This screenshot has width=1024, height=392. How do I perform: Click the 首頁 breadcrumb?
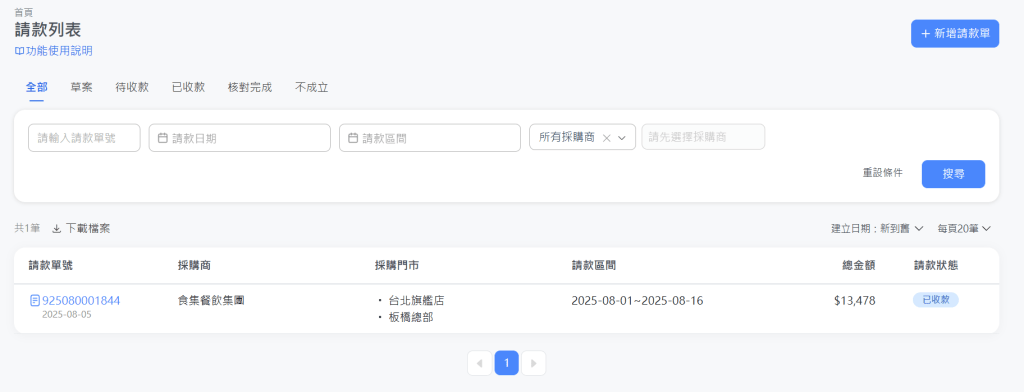click(x=24, y=12)
